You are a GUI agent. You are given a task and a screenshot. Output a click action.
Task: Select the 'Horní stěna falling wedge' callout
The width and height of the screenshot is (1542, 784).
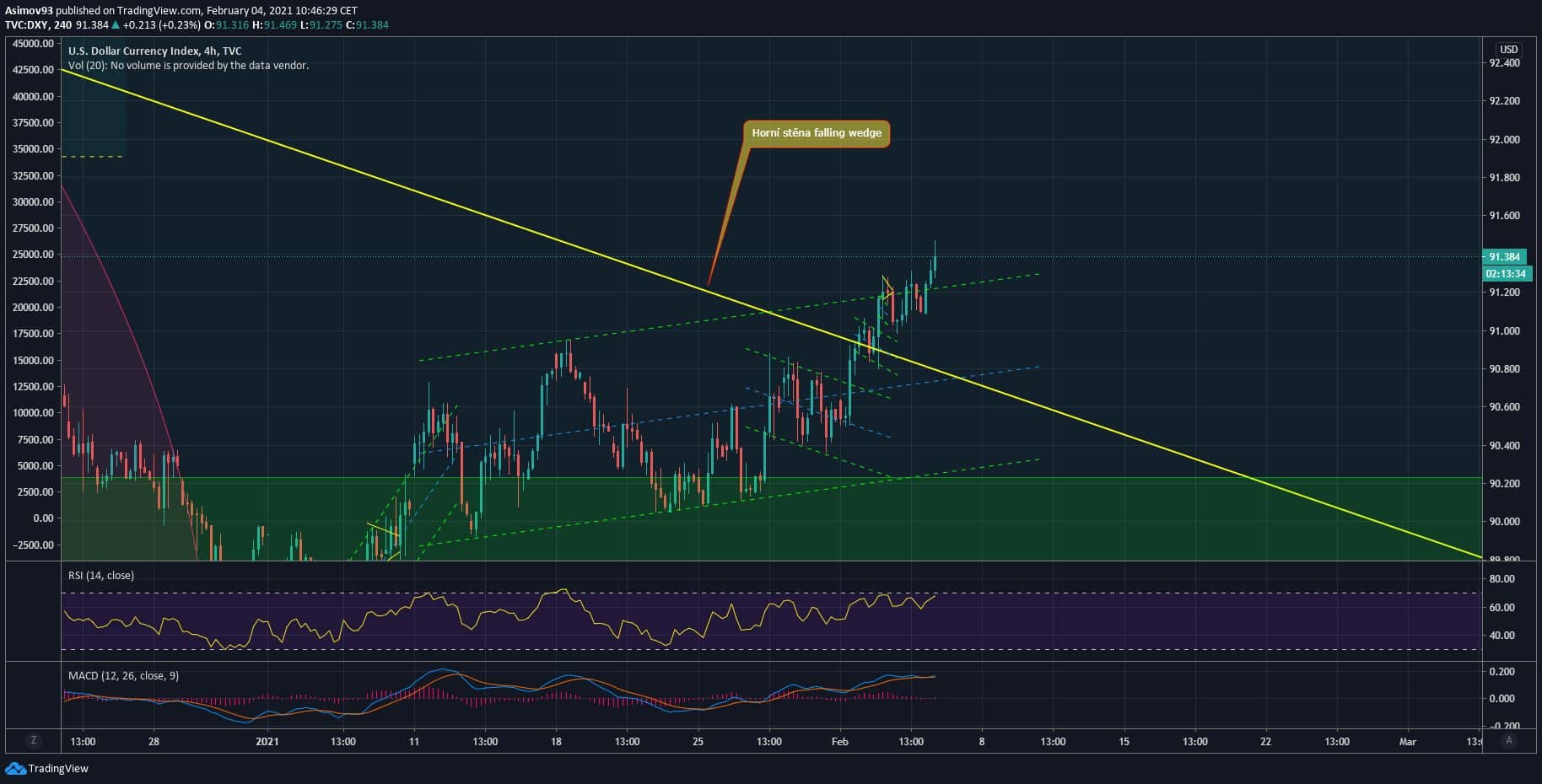pyautogui.click(x=816, y=133)
